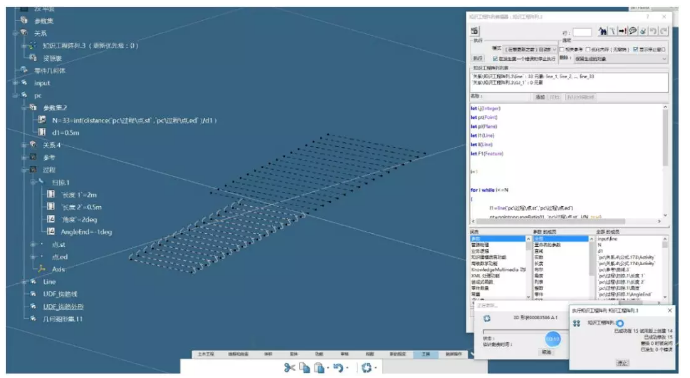Click the icon beside 'Line' tree node
The width and height of the screenshot is (690, 378).
[33, 282]
